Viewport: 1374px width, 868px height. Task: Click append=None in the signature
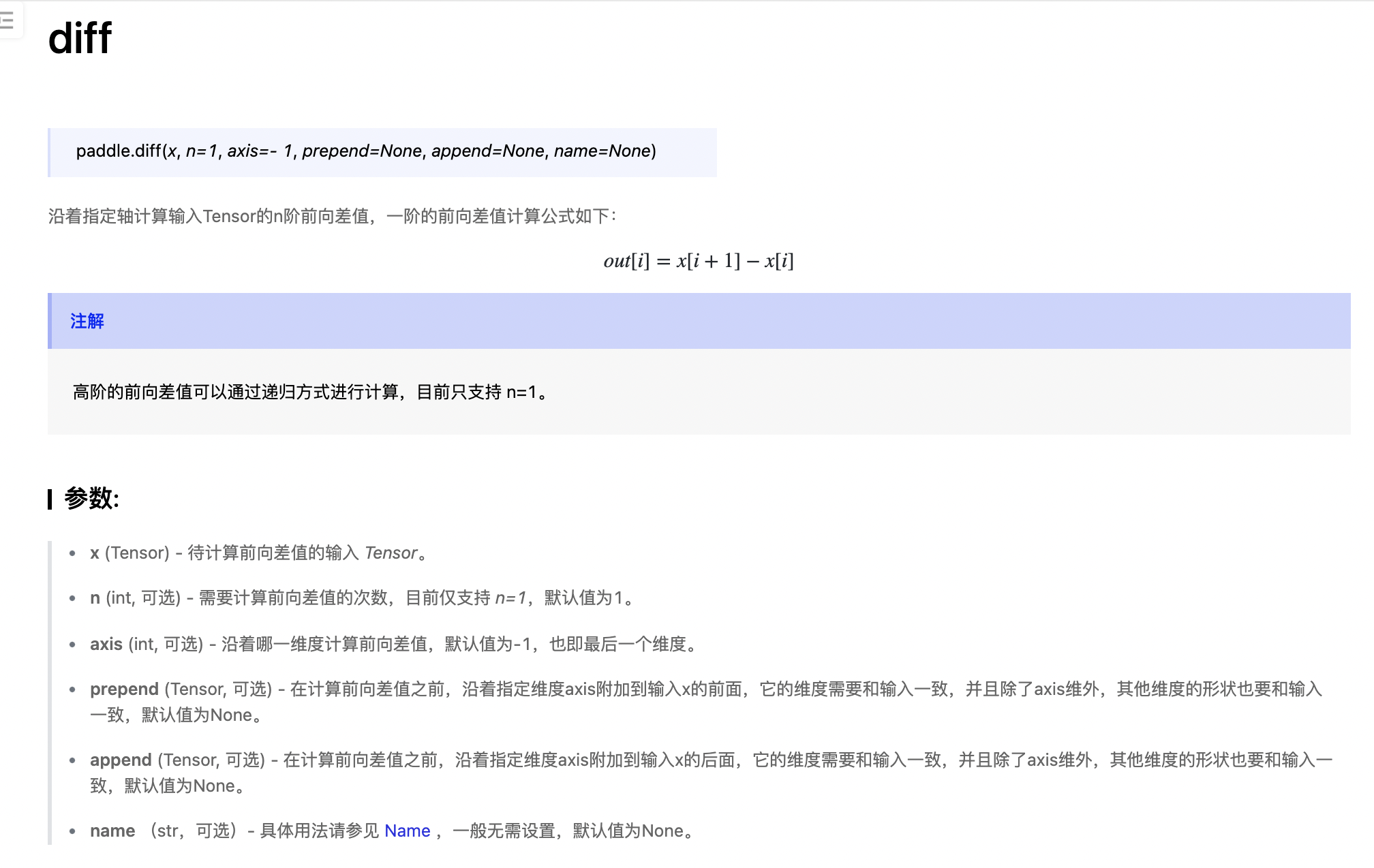(x=488, y=151)
